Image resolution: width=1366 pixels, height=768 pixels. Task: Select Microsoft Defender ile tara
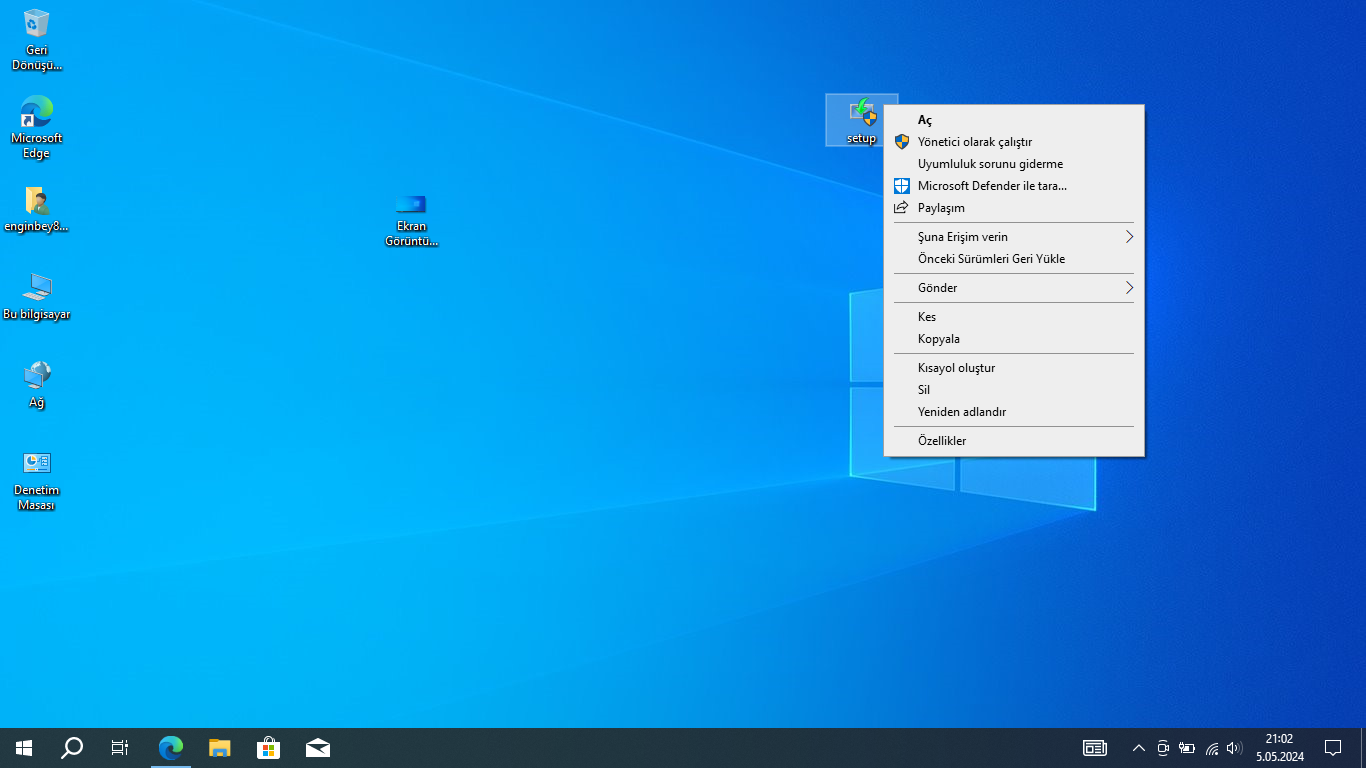[x=1014, y=186]
